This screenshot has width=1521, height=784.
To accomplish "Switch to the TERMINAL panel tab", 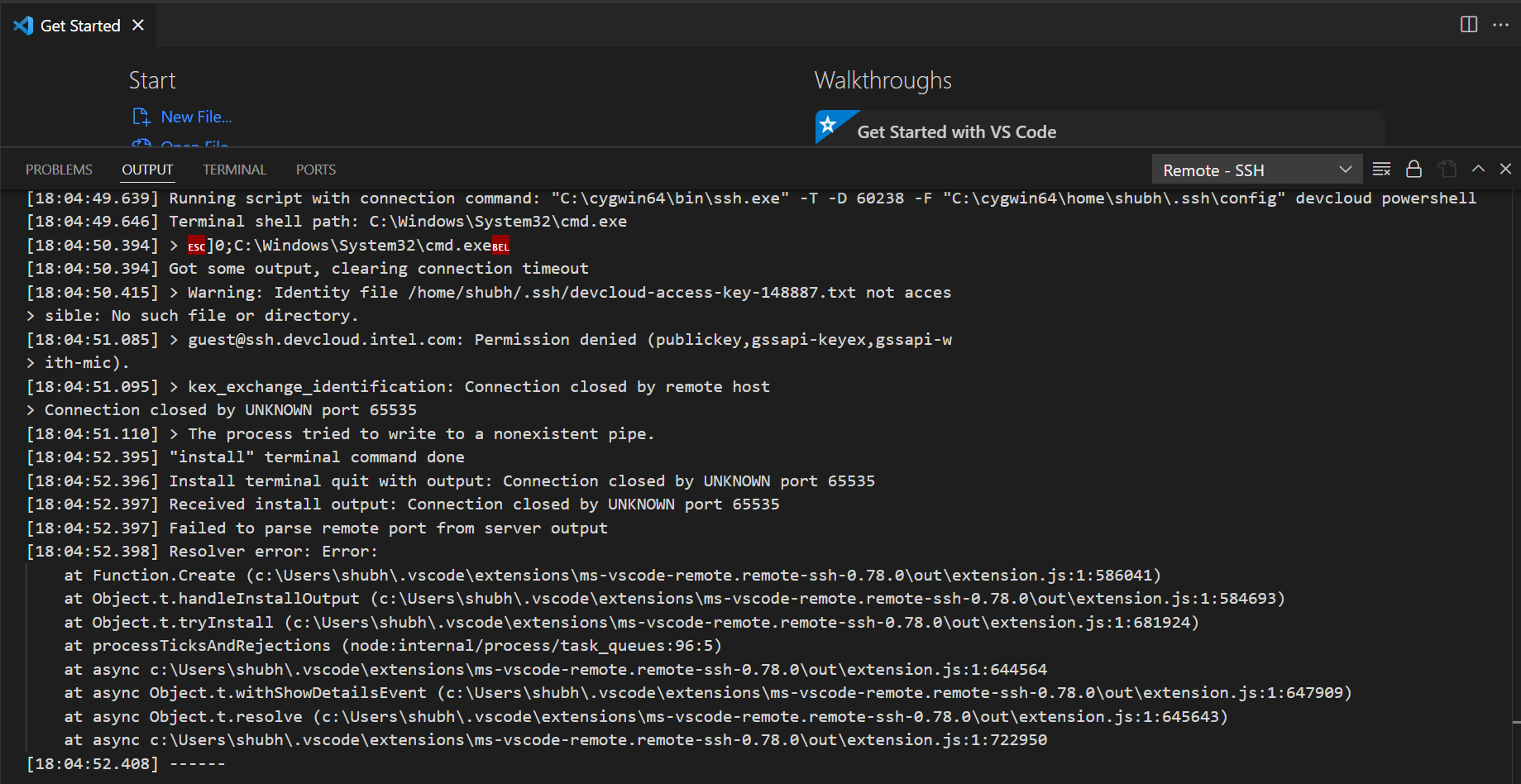I will click(x=234, y=170).
